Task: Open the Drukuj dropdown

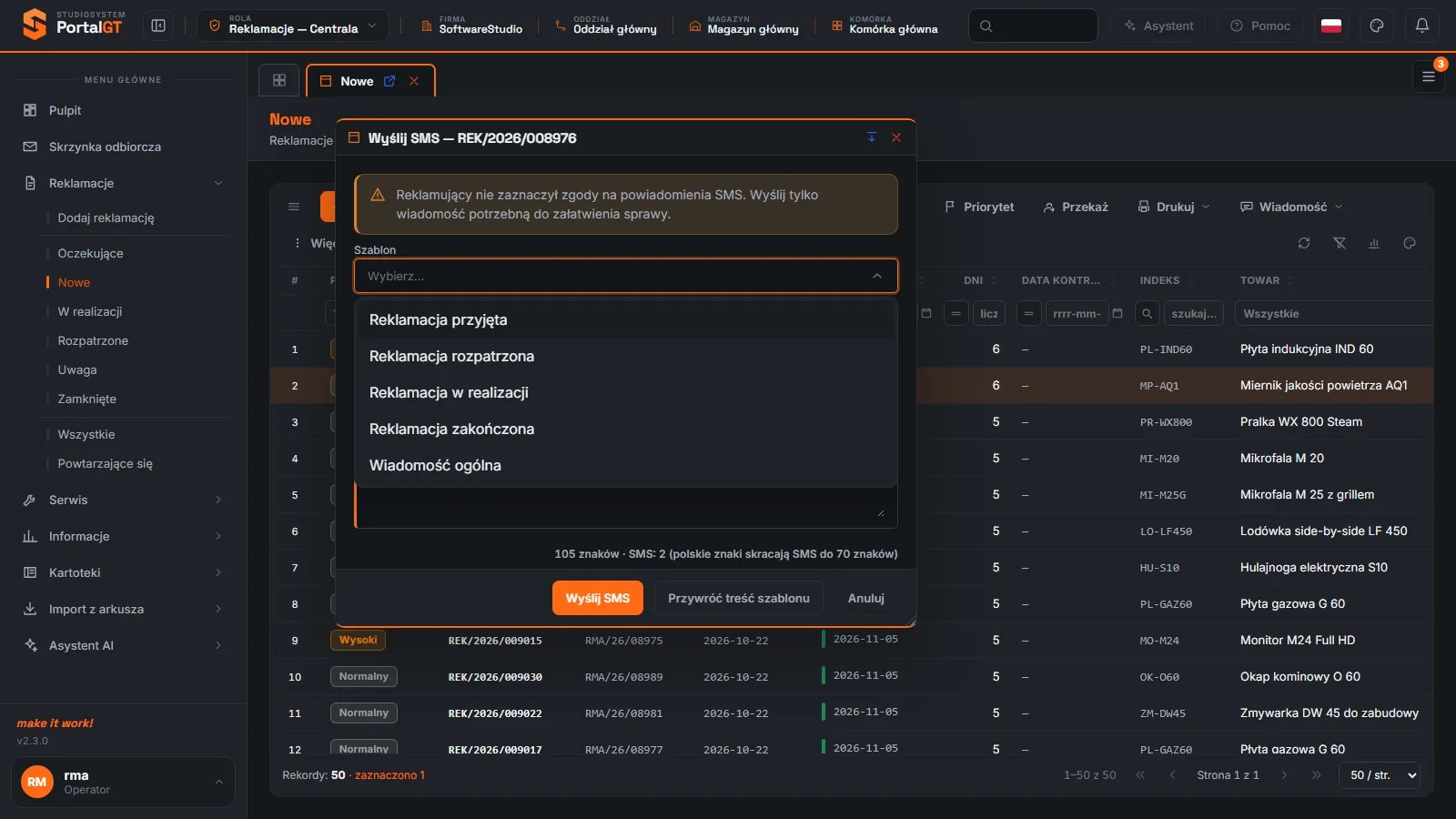Action: [1174, 207]
